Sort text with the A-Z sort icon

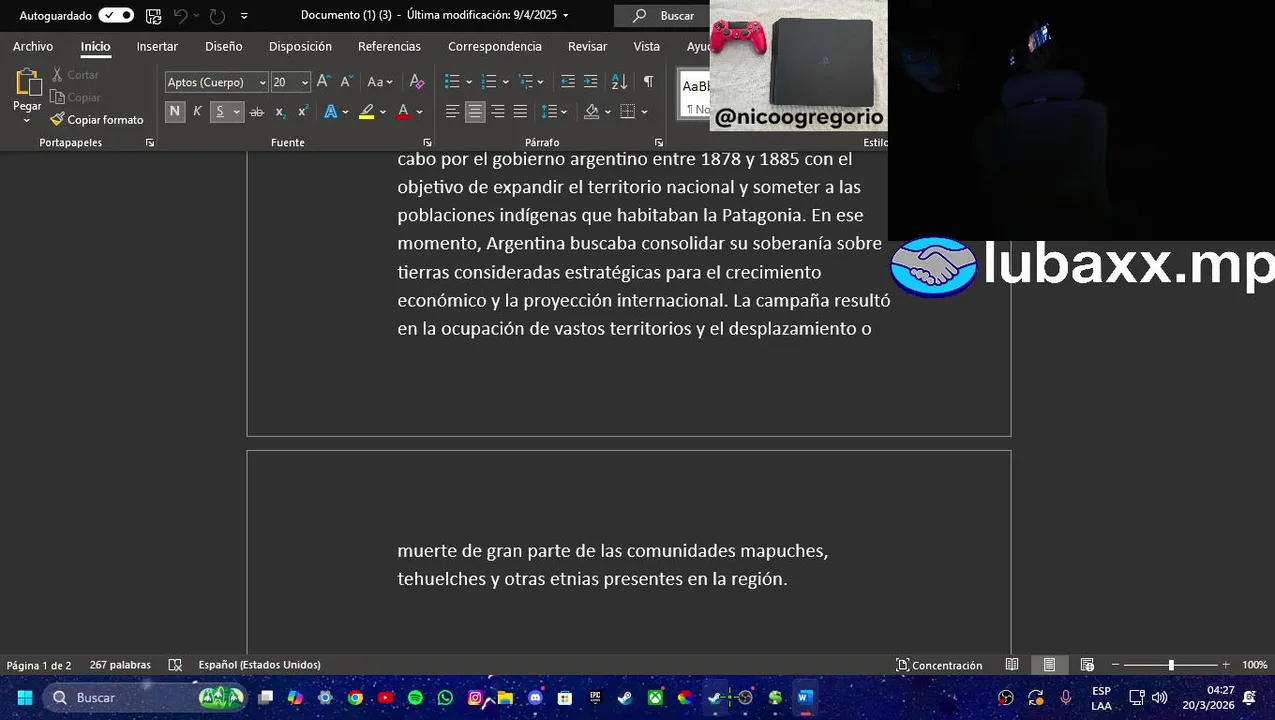coord(619,82)
